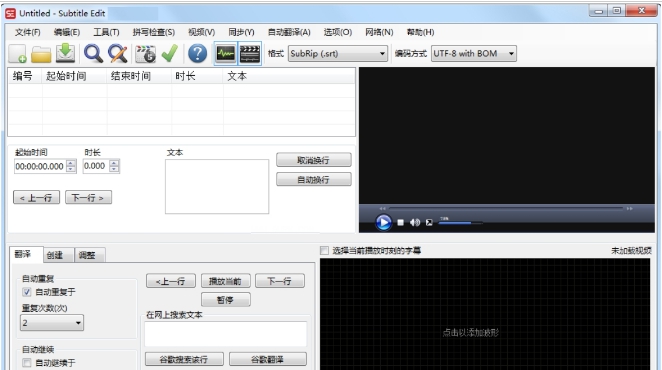Screen dimensions: 662x370
Task: Enable the 自动继续于 checkbox
Action: [27, 363]
